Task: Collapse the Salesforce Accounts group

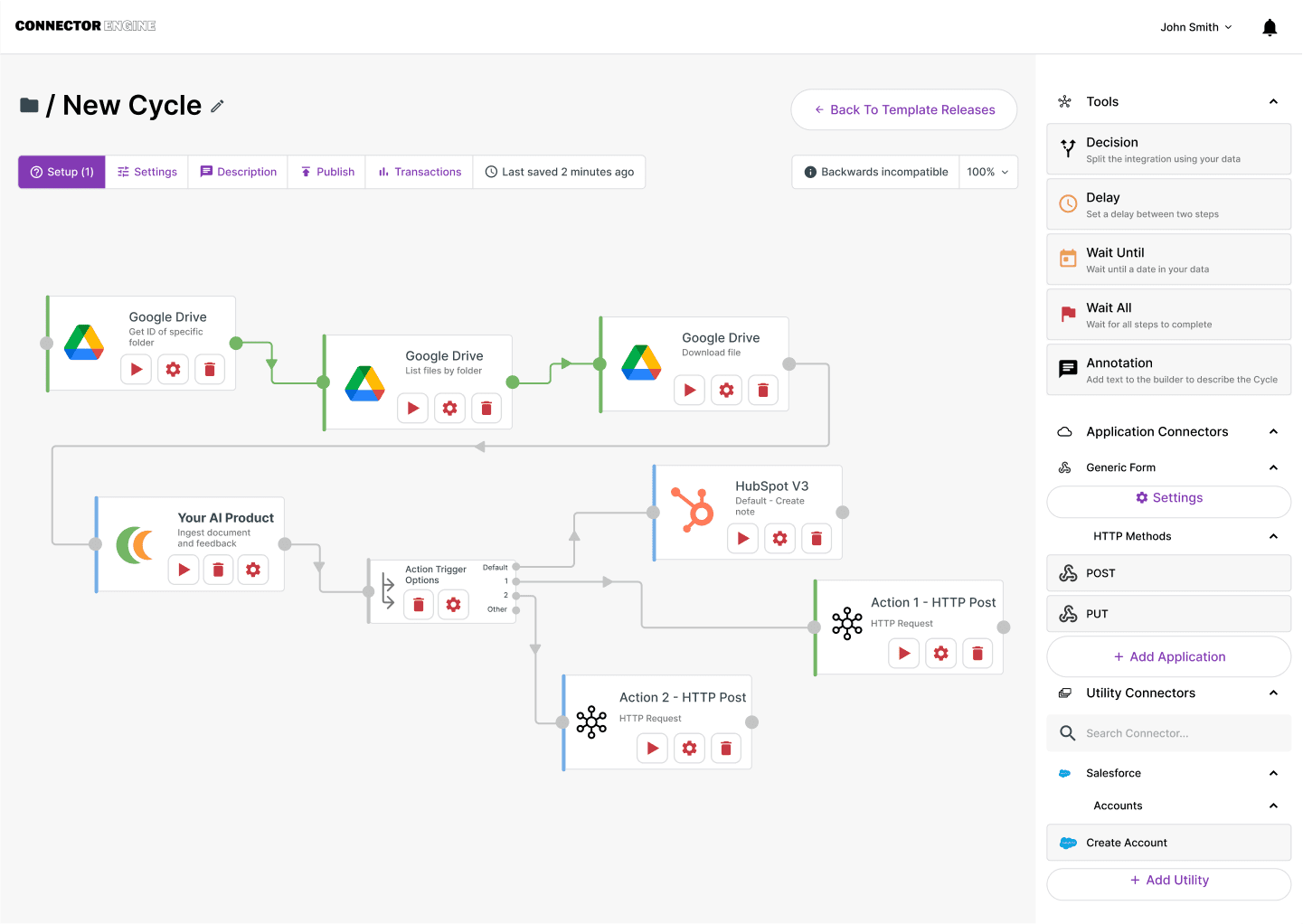Action: point(1273,805)
